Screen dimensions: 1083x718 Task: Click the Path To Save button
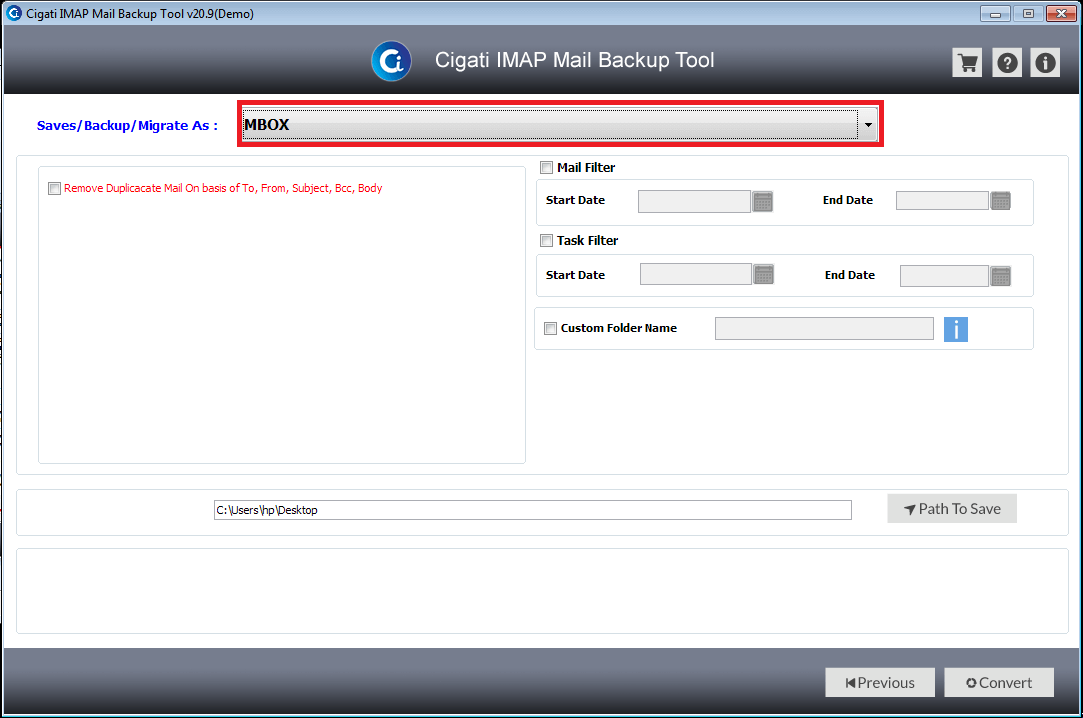pyautogui.click(x=952, y=509)
